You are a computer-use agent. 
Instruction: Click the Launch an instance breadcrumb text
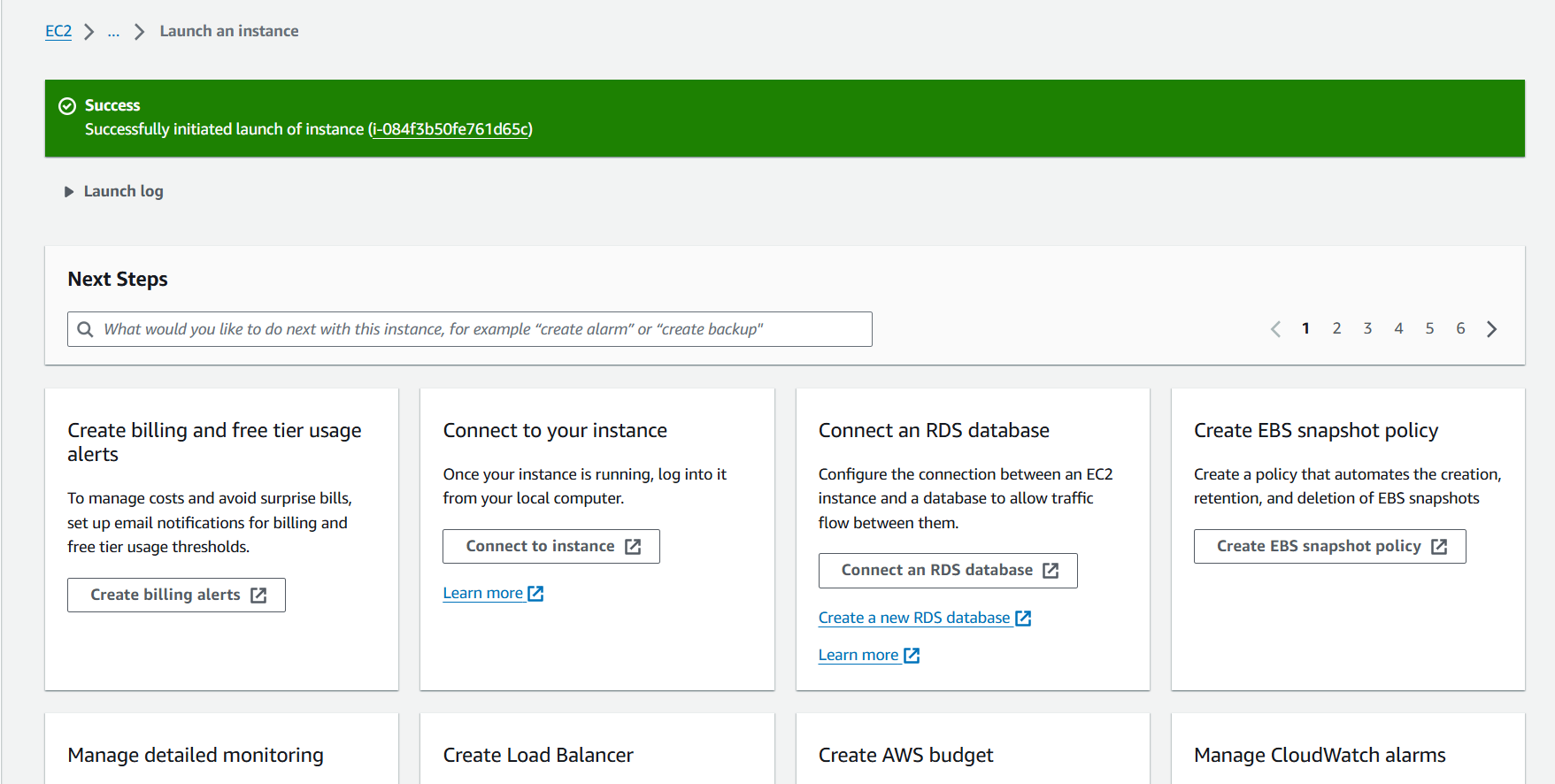[229, 31]
